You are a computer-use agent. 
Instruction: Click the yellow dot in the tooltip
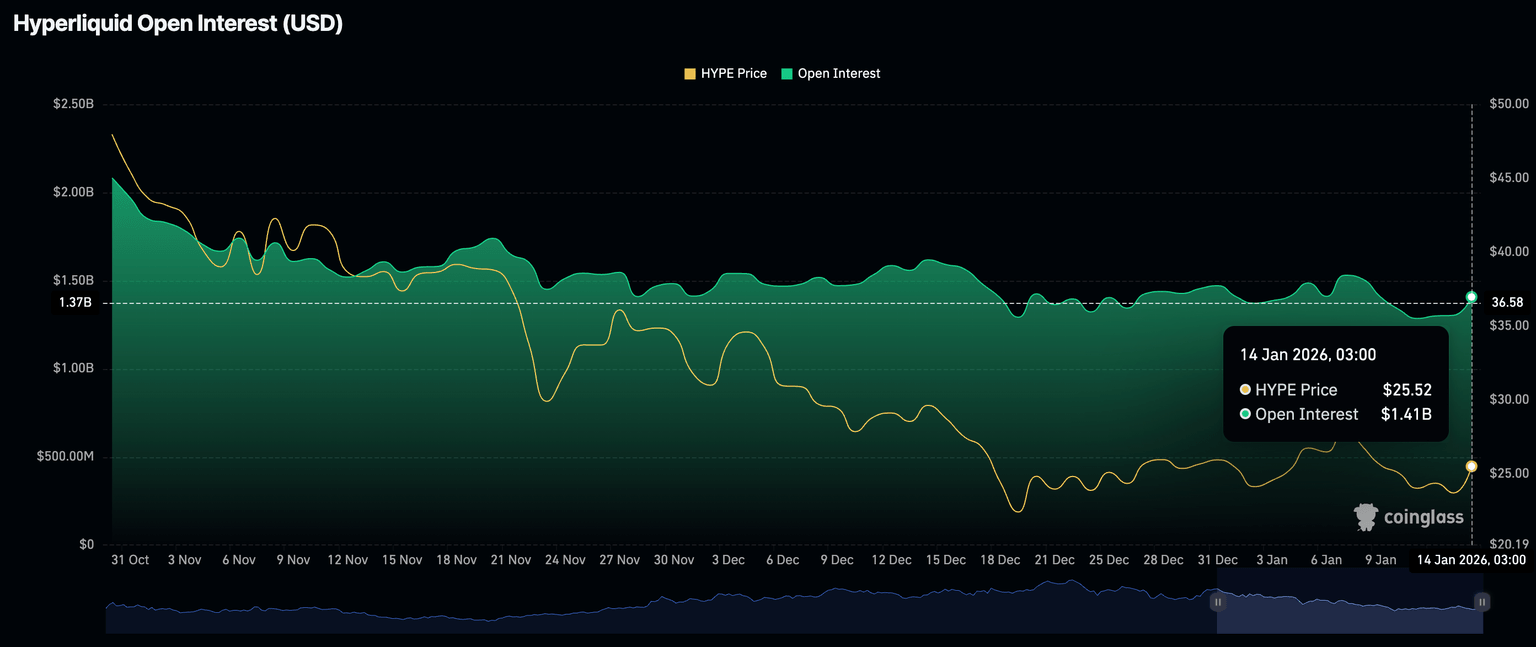point(1245,390)
